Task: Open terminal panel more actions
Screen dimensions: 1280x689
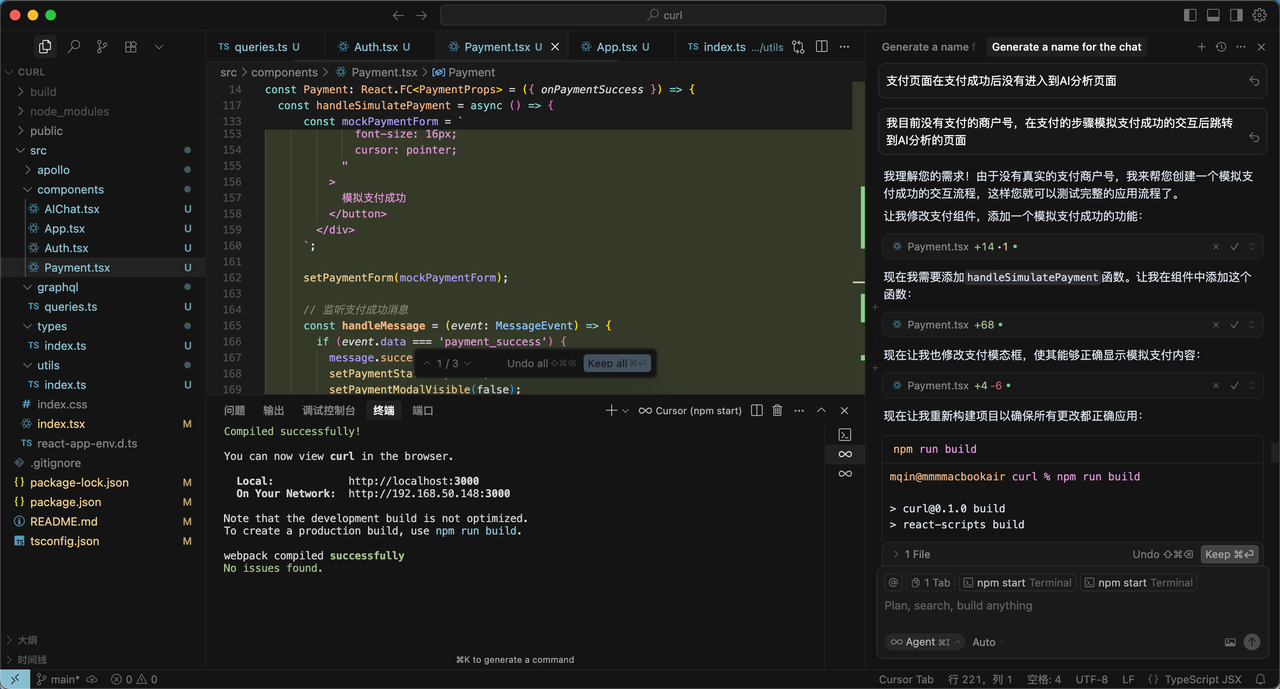Action: click(799, 410)
